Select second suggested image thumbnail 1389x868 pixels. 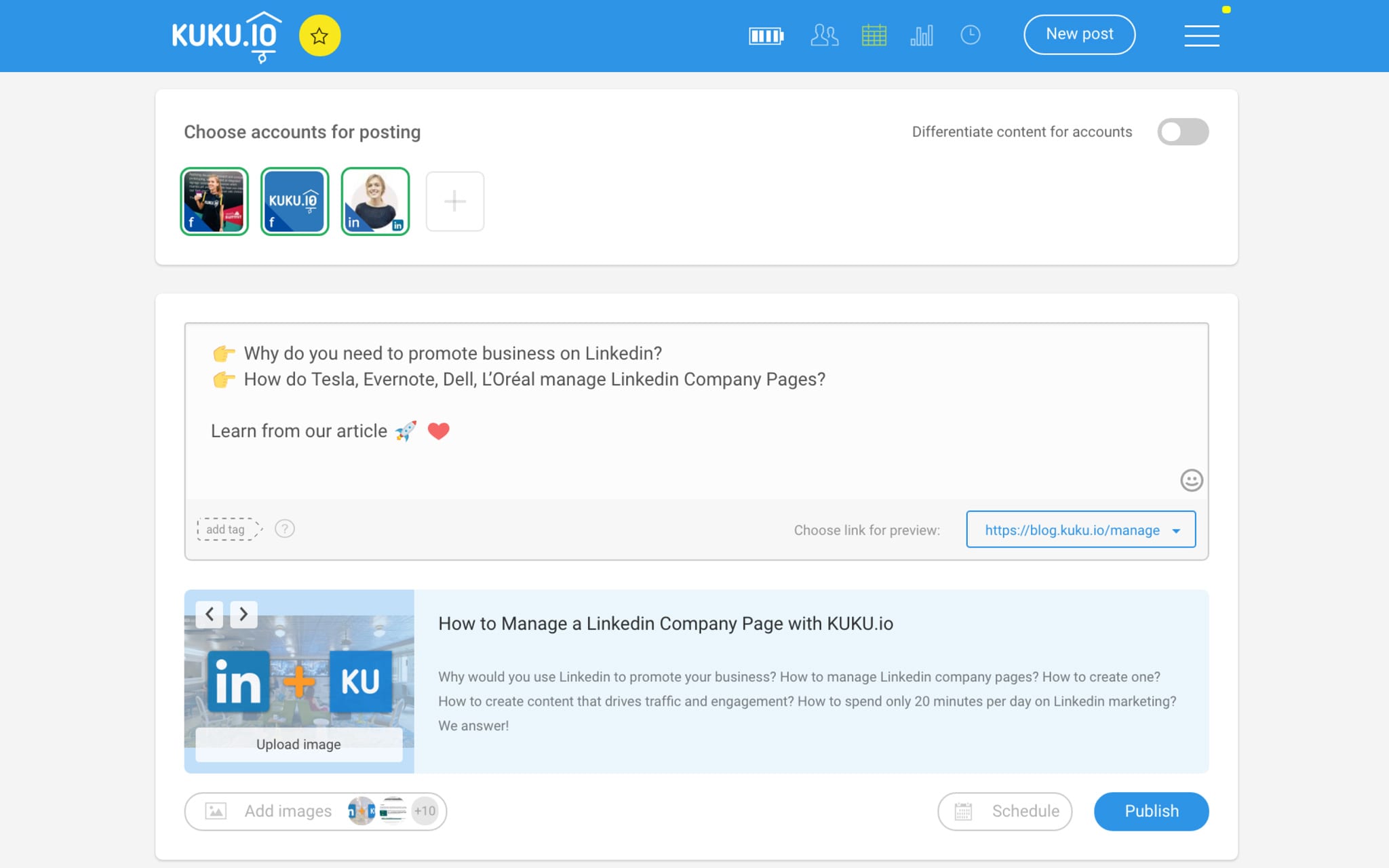tap(393, 811)
